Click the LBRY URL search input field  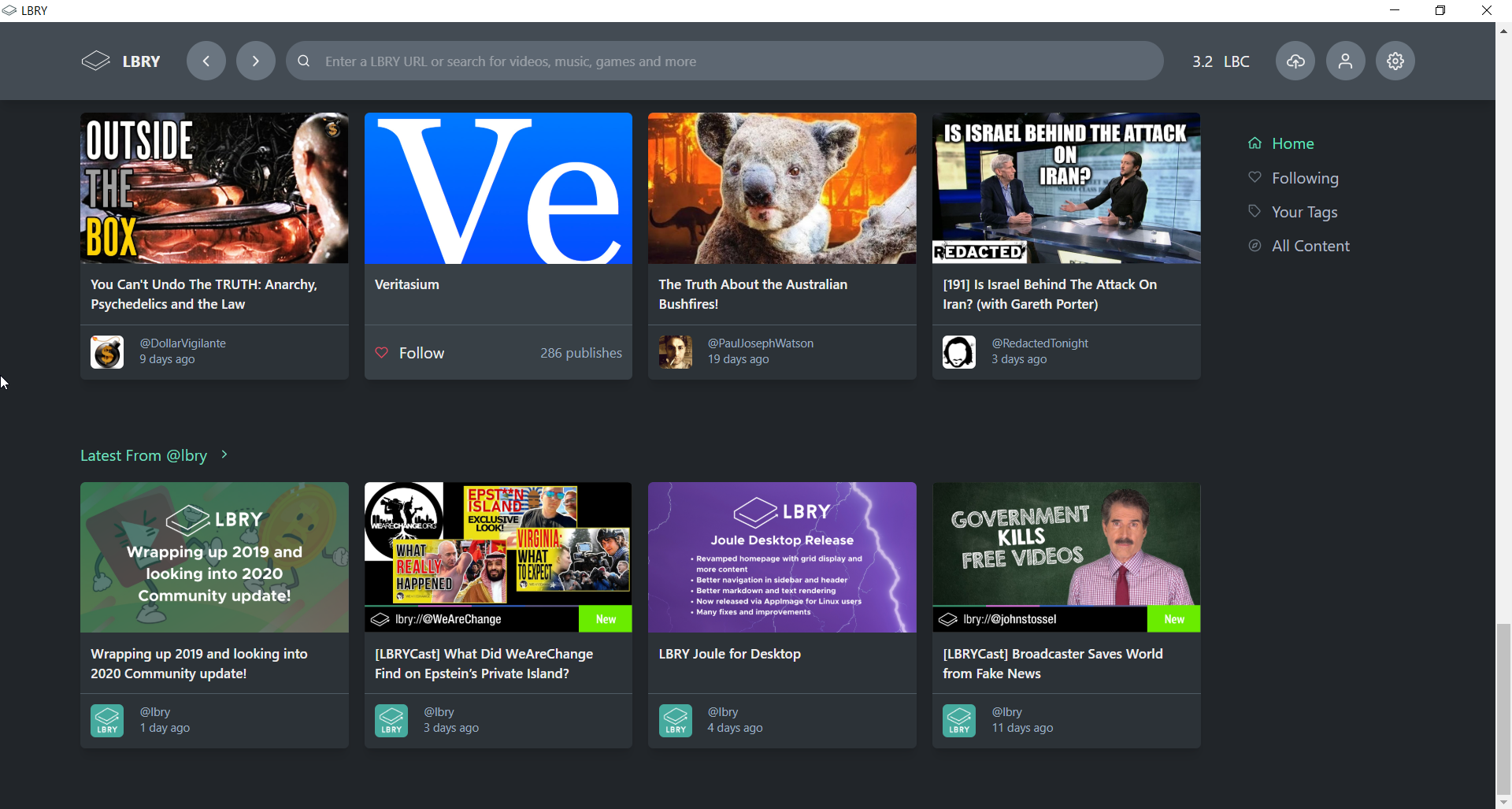click(x=724, y=61)
